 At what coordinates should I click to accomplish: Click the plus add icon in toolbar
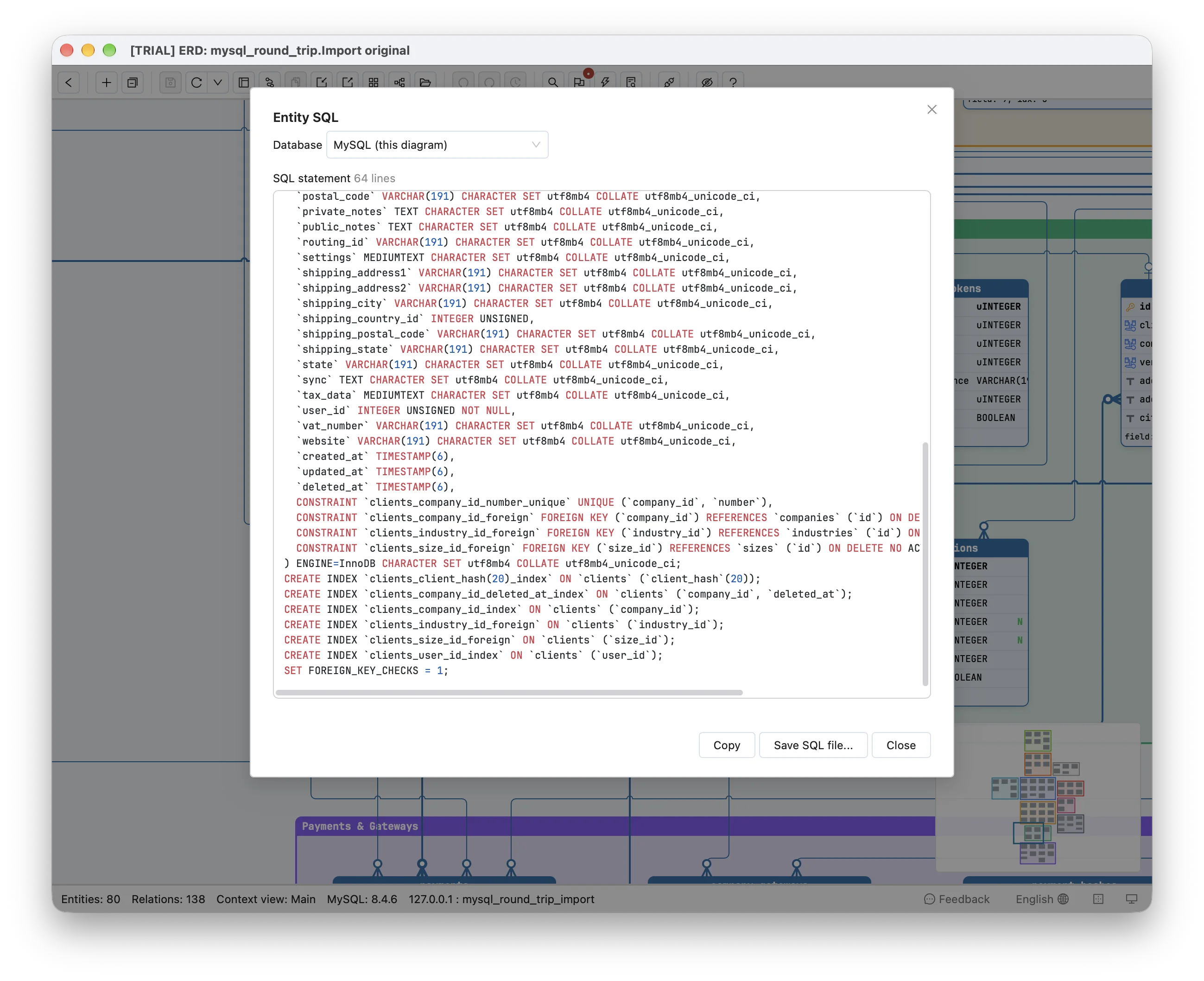(x=106, y=83)
